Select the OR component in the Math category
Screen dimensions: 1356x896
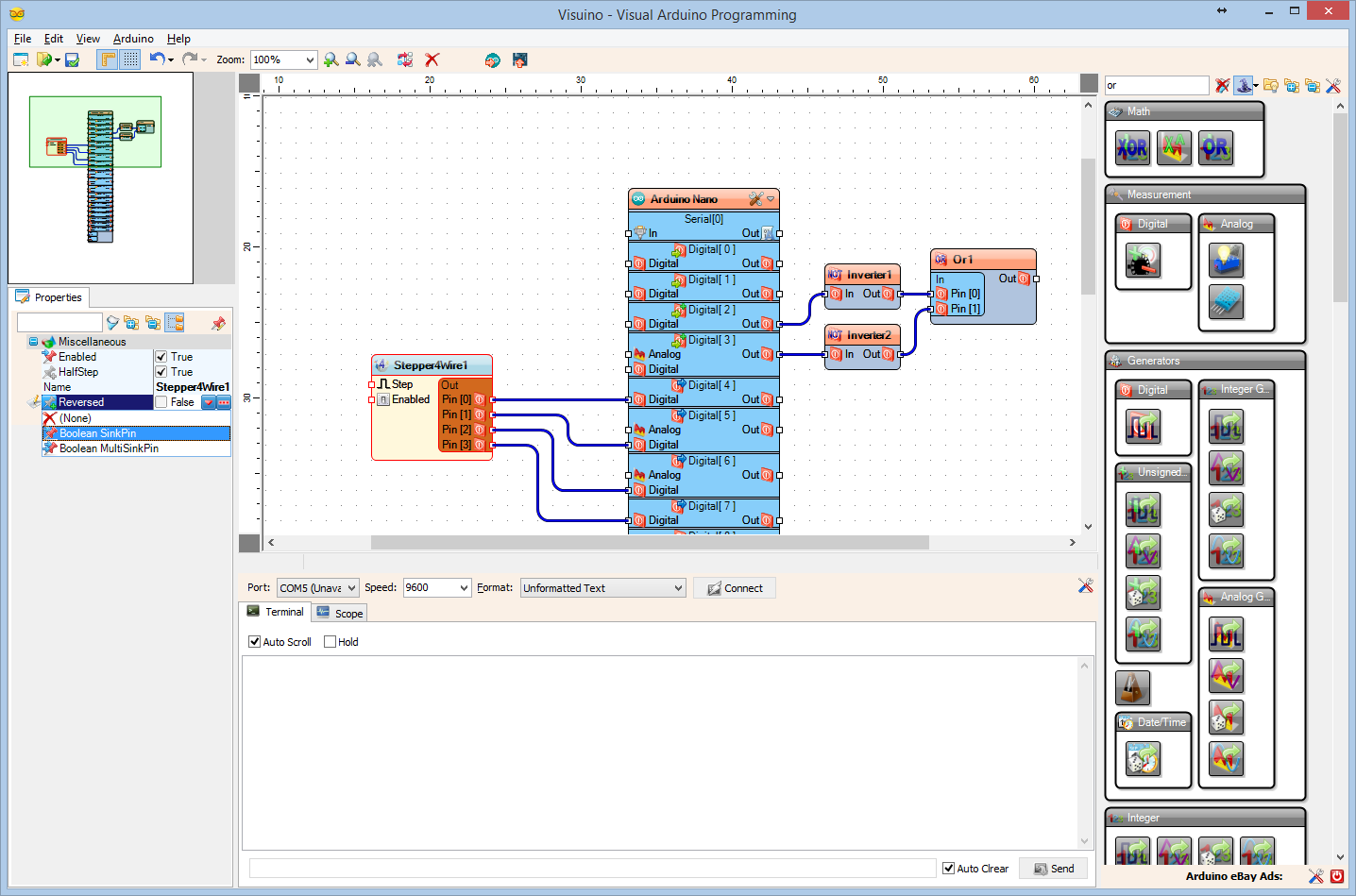1215,148
